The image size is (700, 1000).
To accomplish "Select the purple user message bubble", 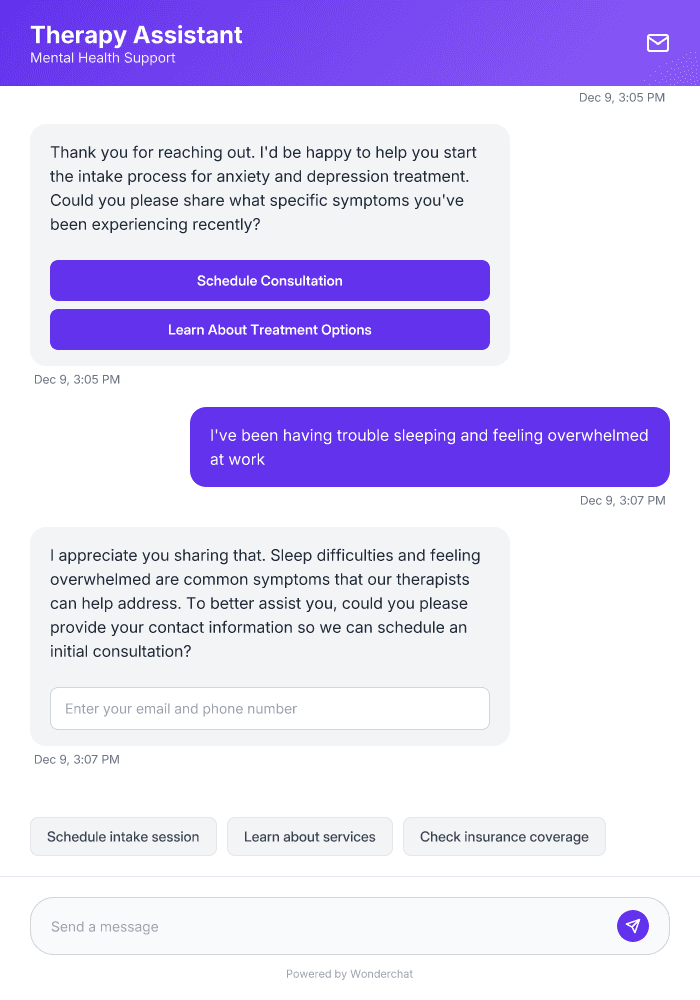I will click(429, 447).
